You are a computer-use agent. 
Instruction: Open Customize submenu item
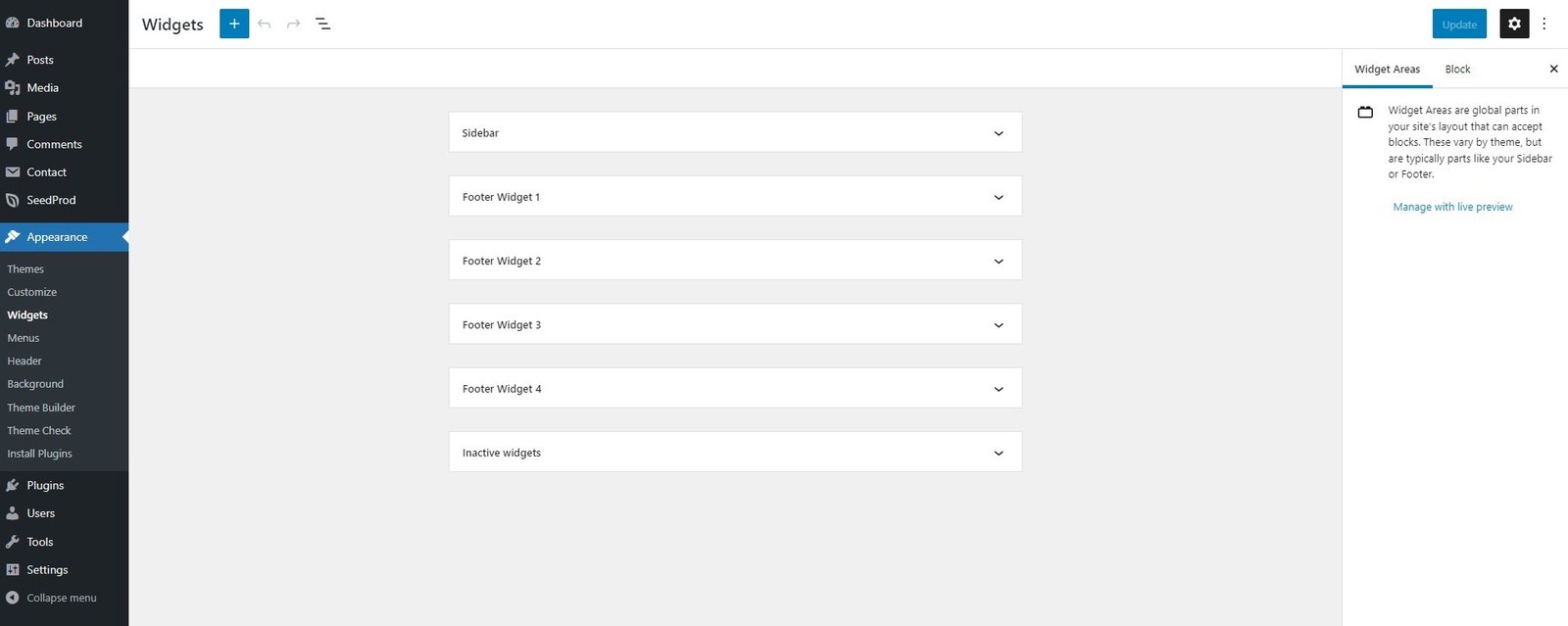point(31,292)
